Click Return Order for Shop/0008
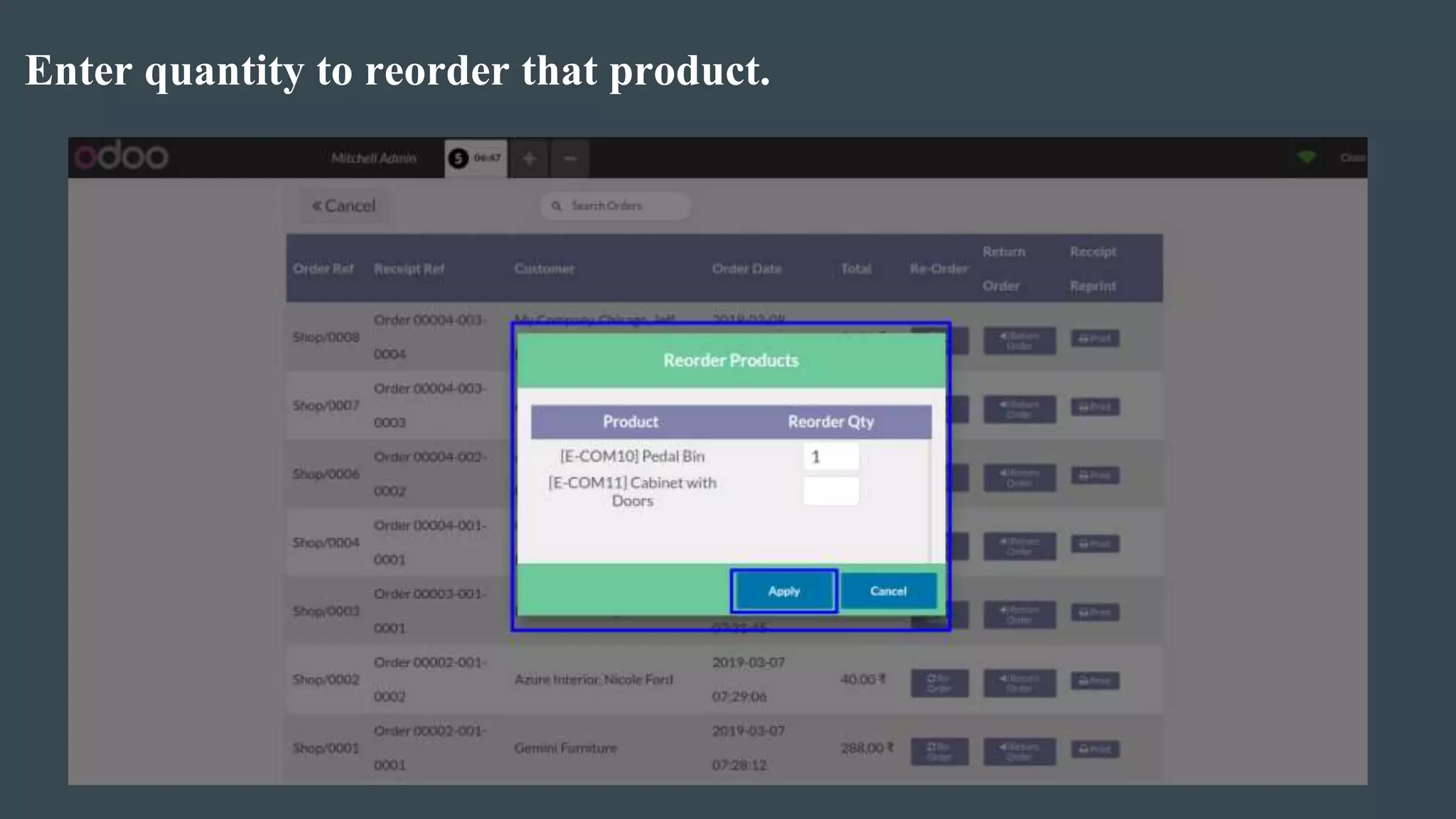This screenshot has width=1456, height=819. 1019,341
